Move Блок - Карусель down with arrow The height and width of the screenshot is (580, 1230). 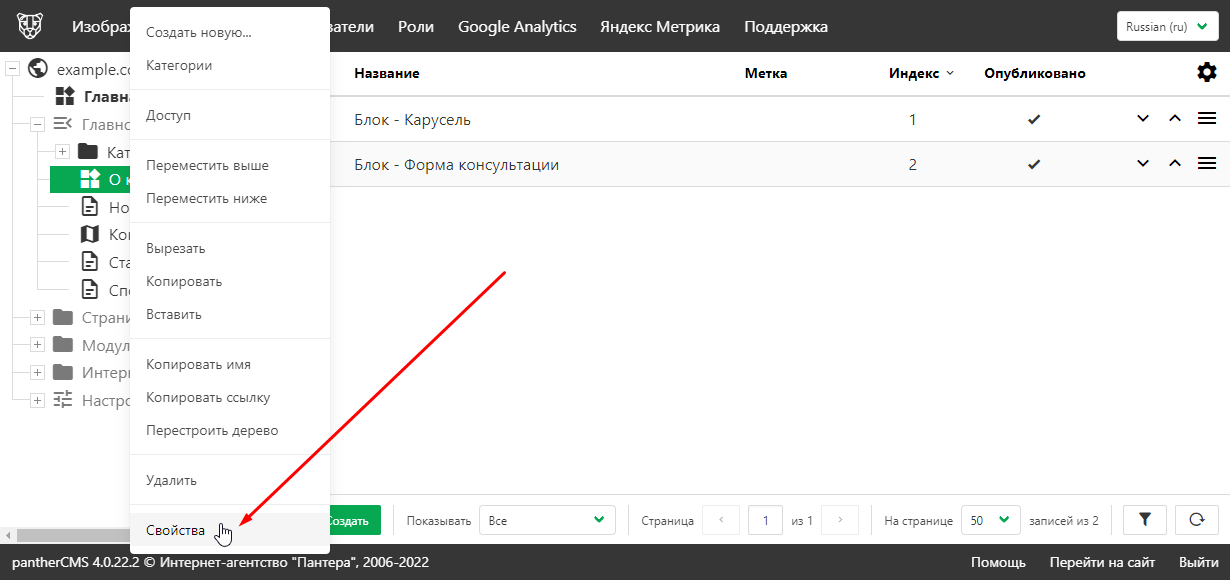1143,119
